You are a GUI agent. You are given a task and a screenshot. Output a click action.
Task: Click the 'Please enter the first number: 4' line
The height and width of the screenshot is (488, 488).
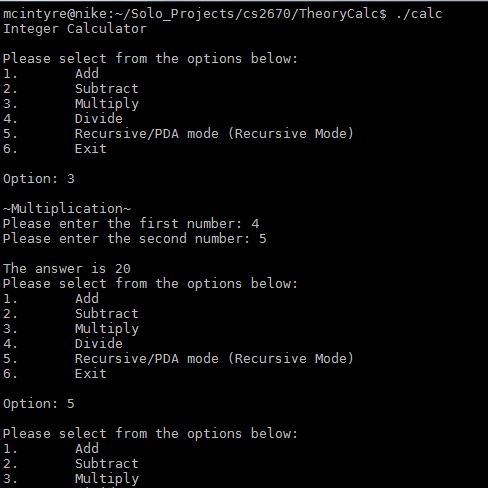131,224
